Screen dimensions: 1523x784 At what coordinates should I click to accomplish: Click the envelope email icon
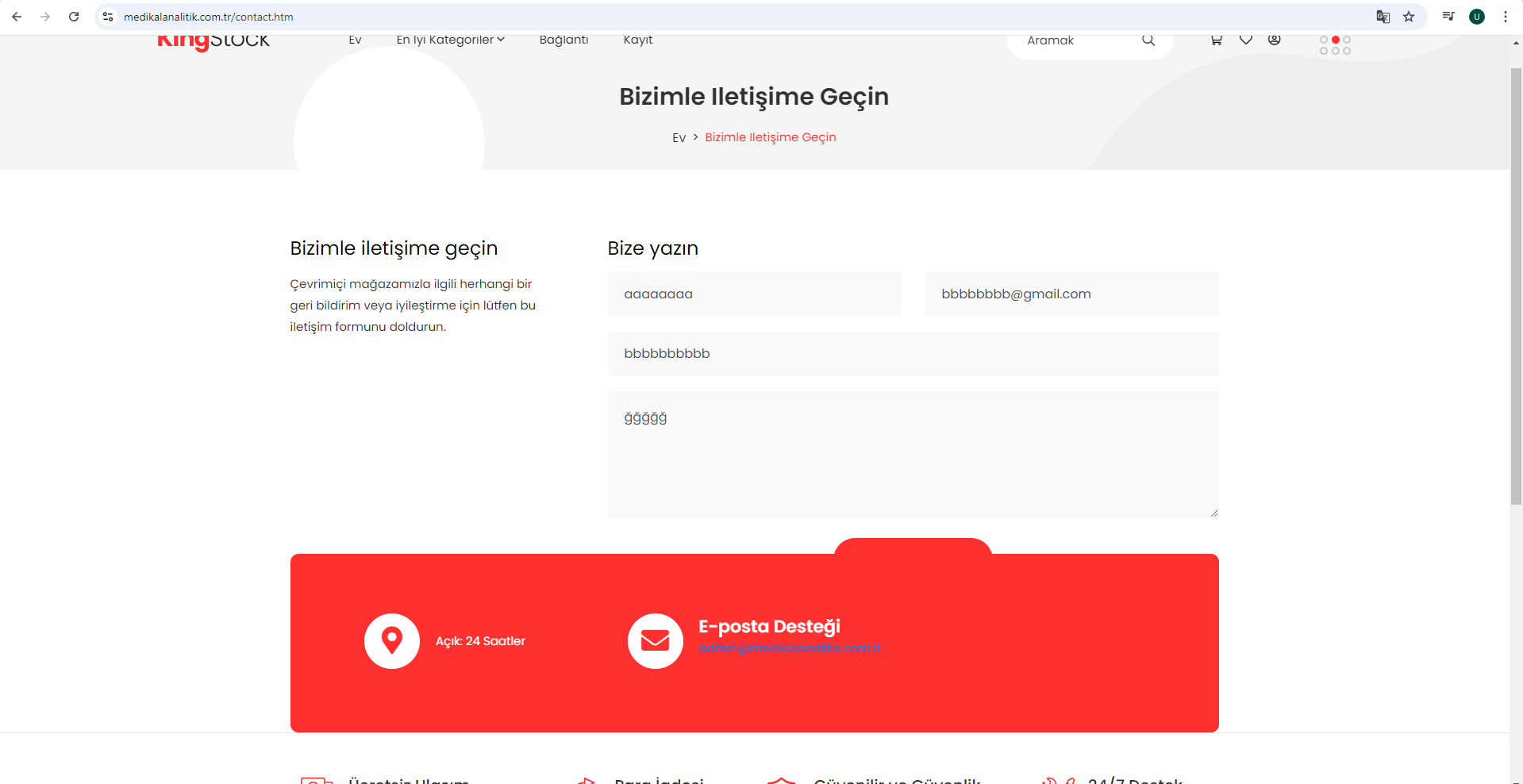tap(656, 641)
